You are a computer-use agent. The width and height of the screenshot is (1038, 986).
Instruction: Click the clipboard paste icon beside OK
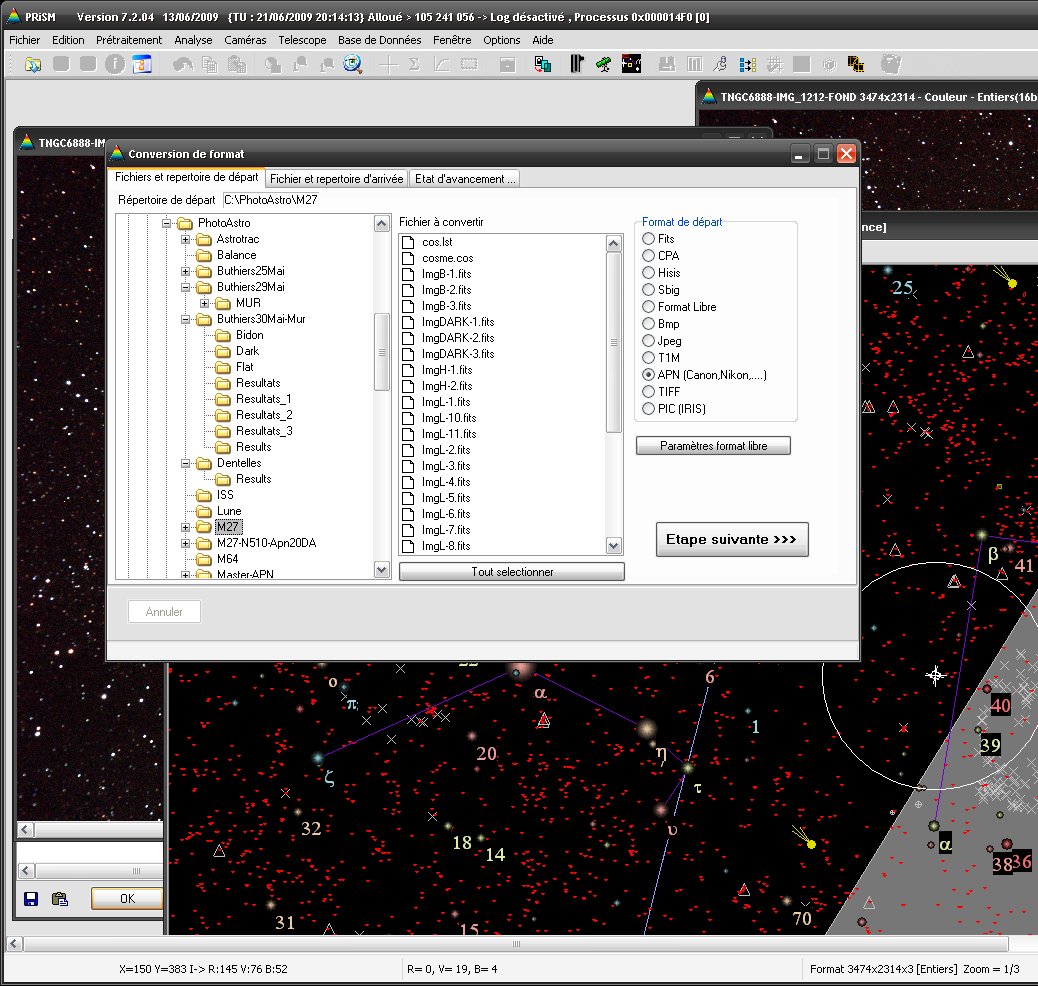[59, 898]
